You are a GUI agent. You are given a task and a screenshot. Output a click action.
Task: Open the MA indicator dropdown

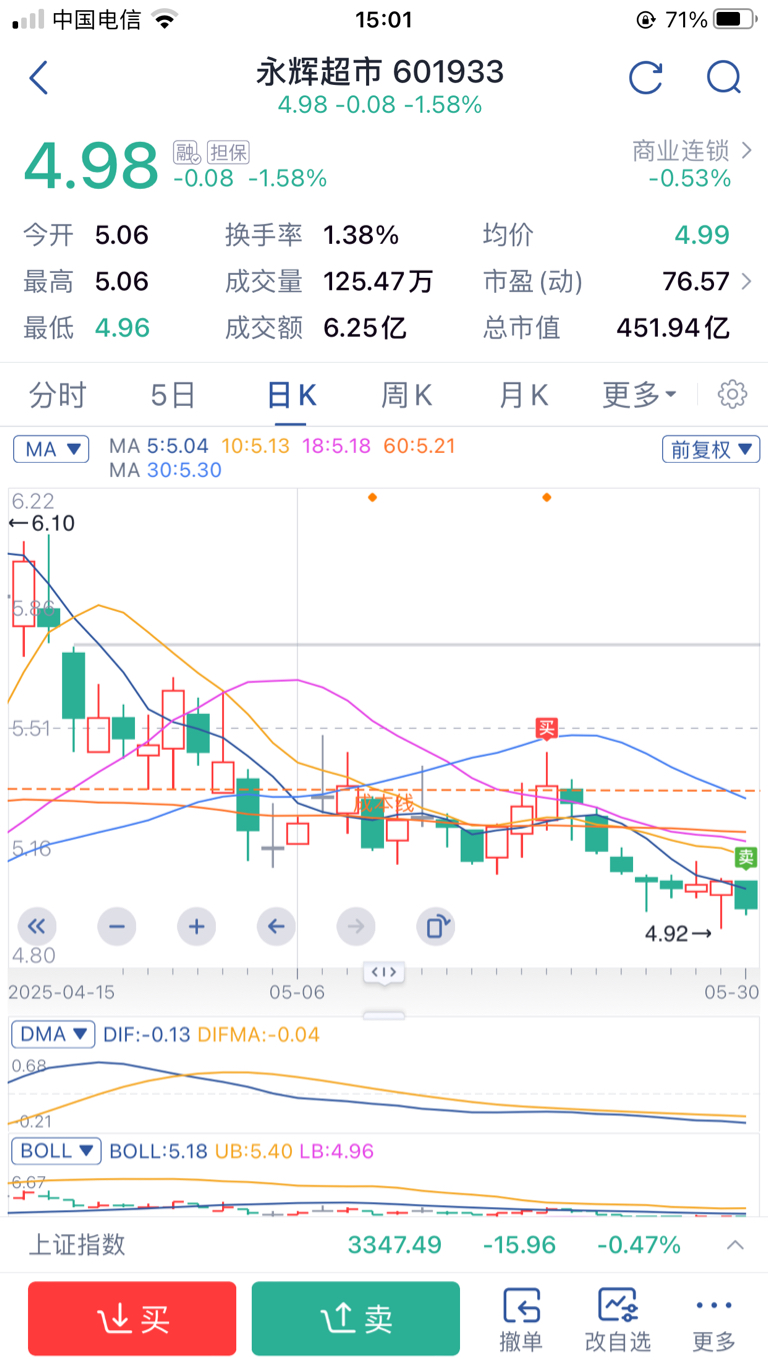click(51, 450)
